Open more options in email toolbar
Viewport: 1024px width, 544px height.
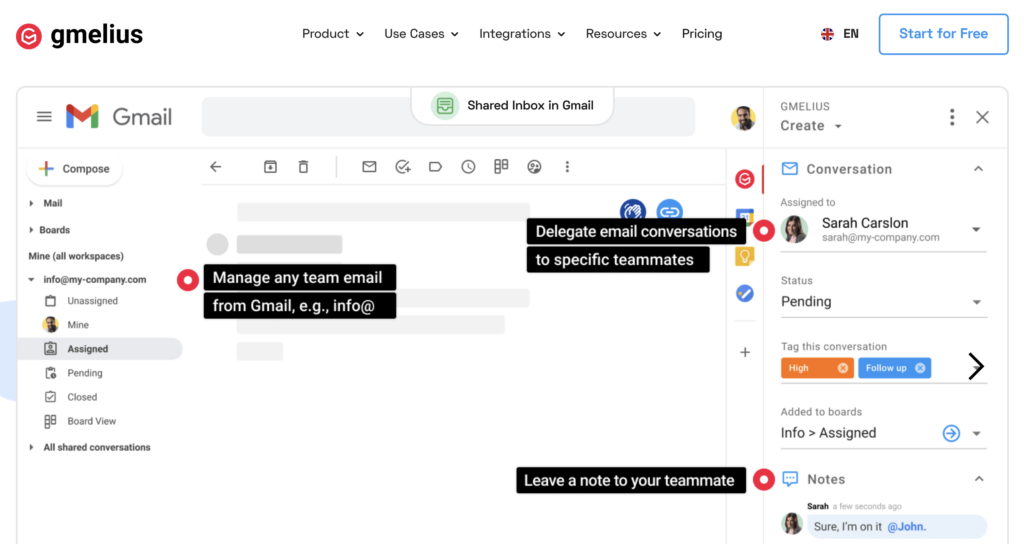click(567, 167)
